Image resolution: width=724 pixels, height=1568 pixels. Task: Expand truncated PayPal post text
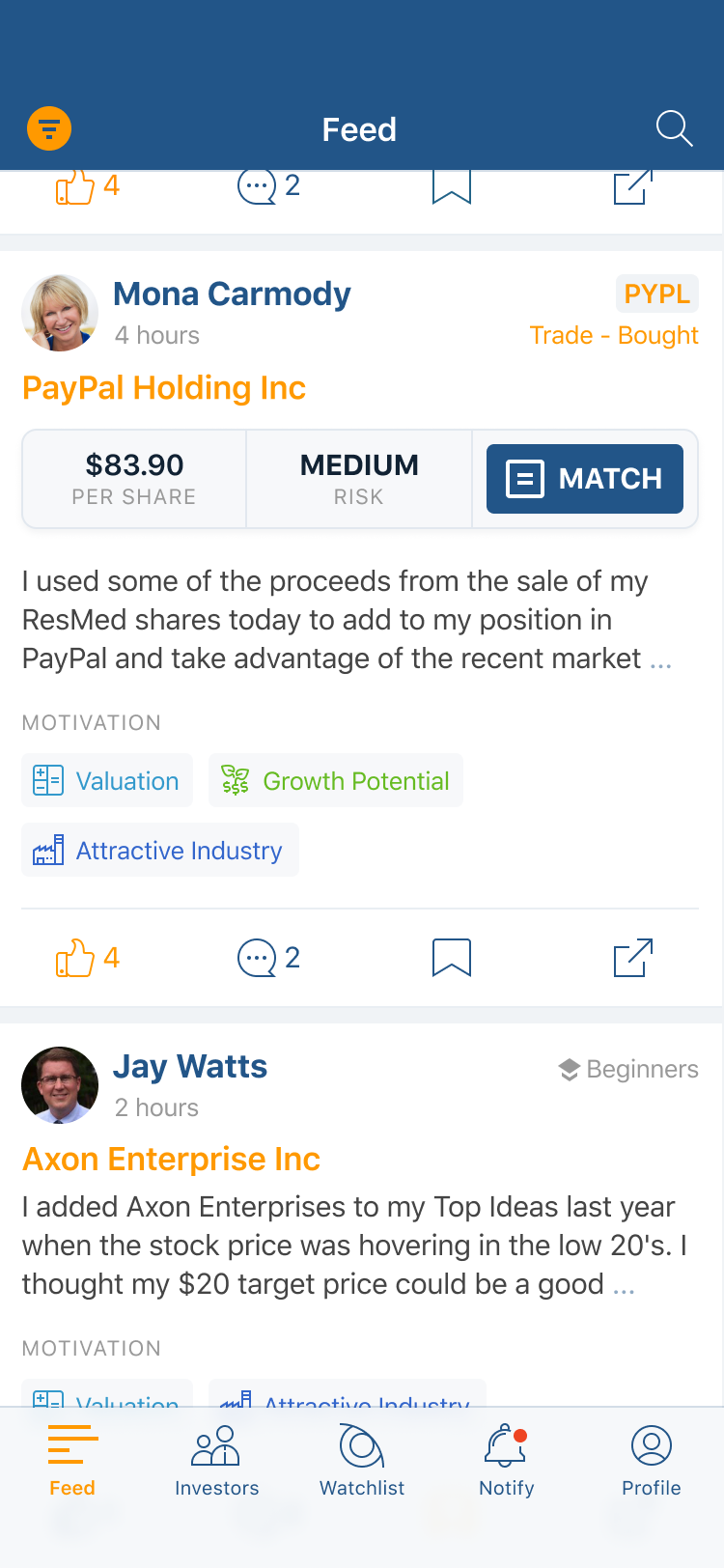[660, 660]
